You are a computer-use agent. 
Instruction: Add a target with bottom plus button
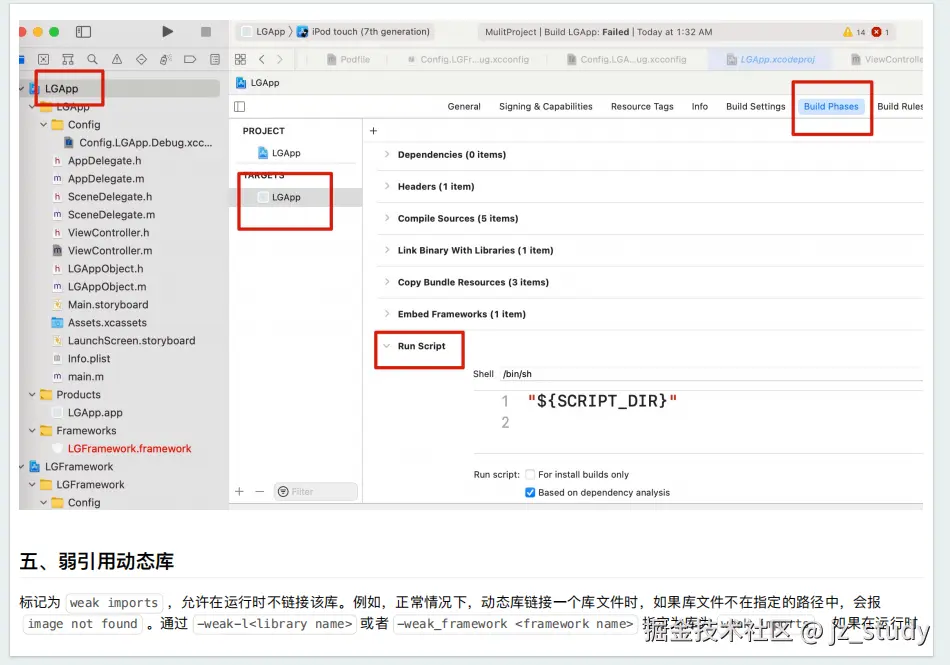239,491
